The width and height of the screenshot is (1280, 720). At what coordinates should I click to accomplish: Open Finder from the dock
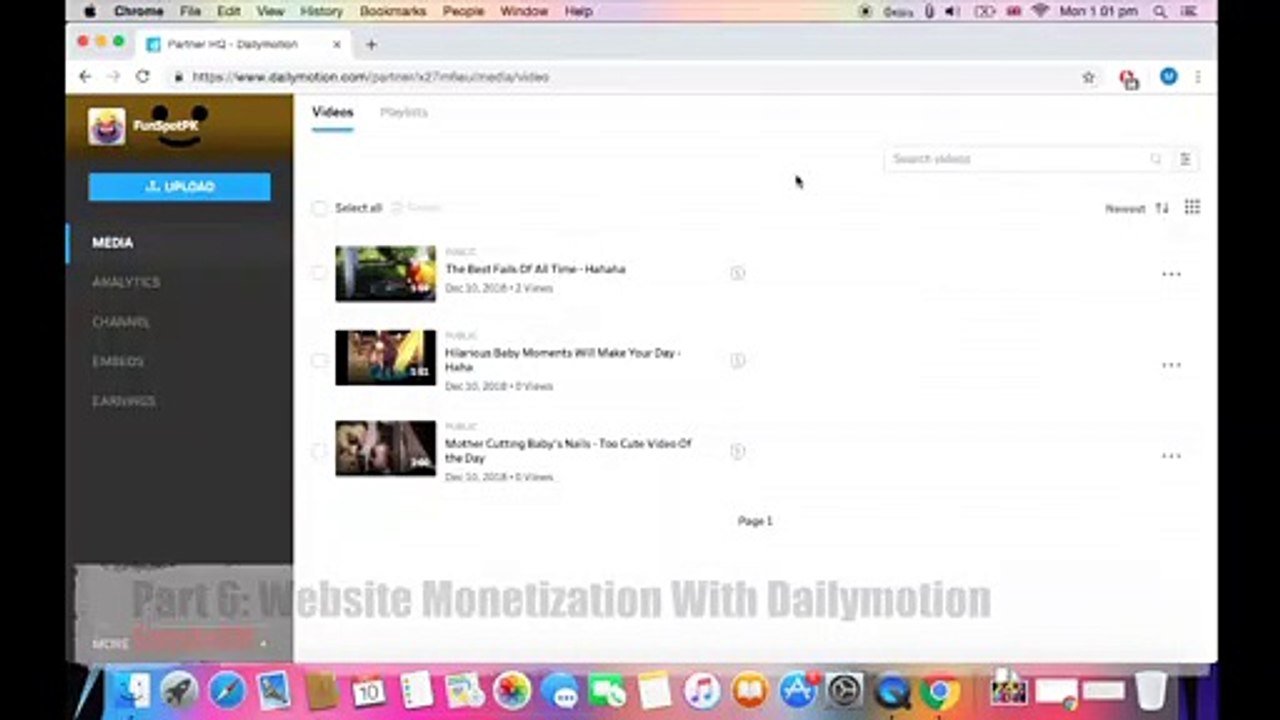[x=131, y=690]
